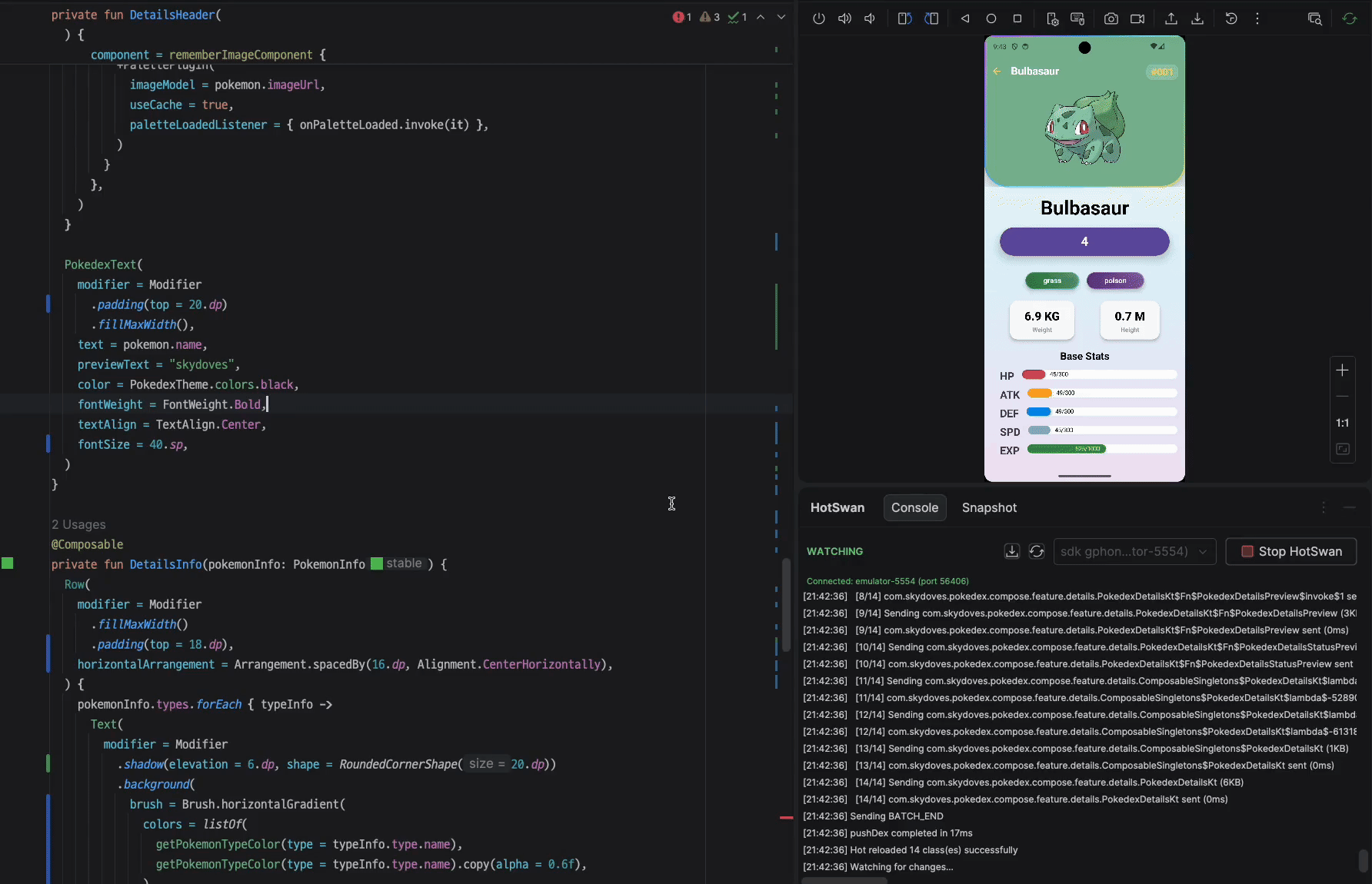The image size is (1372, 884).
Task: Click HotSwan console download log icon
Action: click(x=1012, y=551)
